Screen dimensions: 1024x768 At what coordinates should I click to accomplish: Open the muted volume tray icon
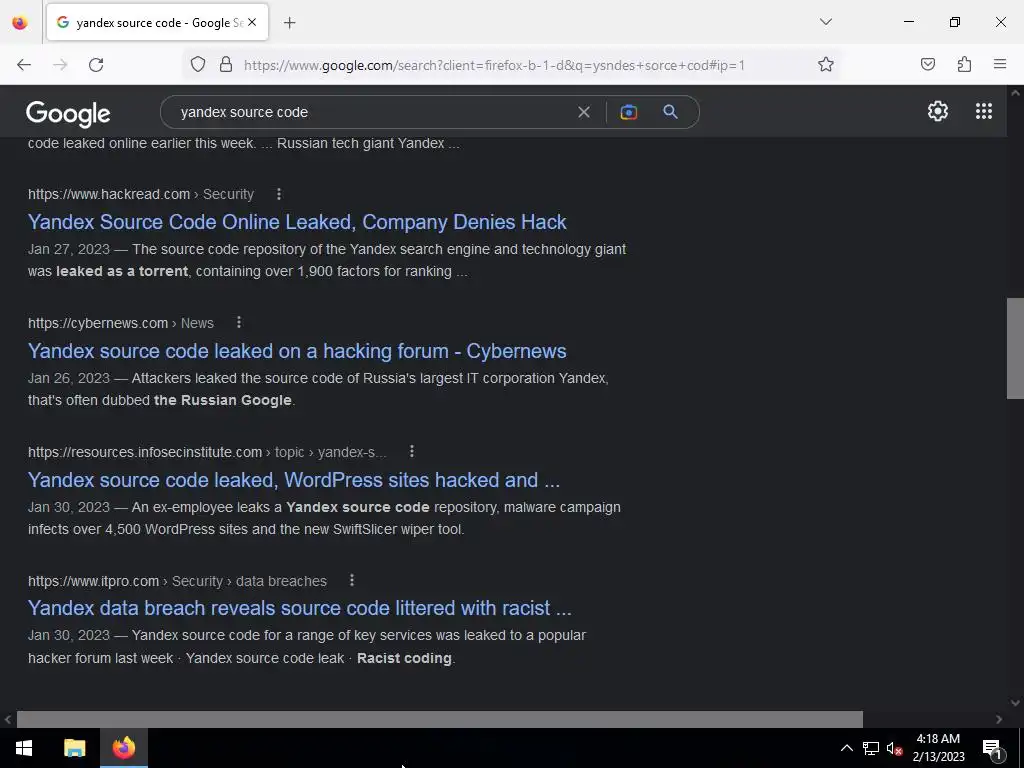pyautogui.click(x=894, y=748)
